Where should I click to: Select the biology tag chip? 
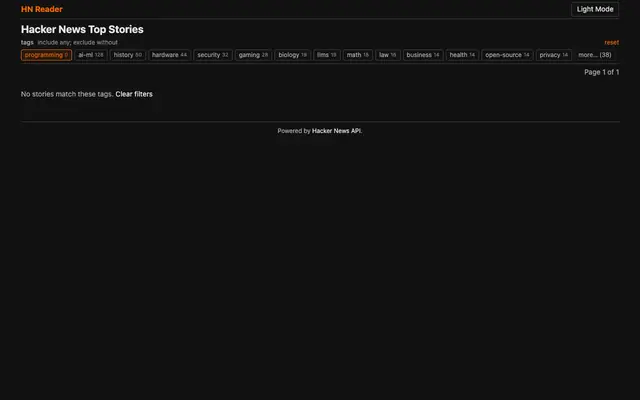292,55
